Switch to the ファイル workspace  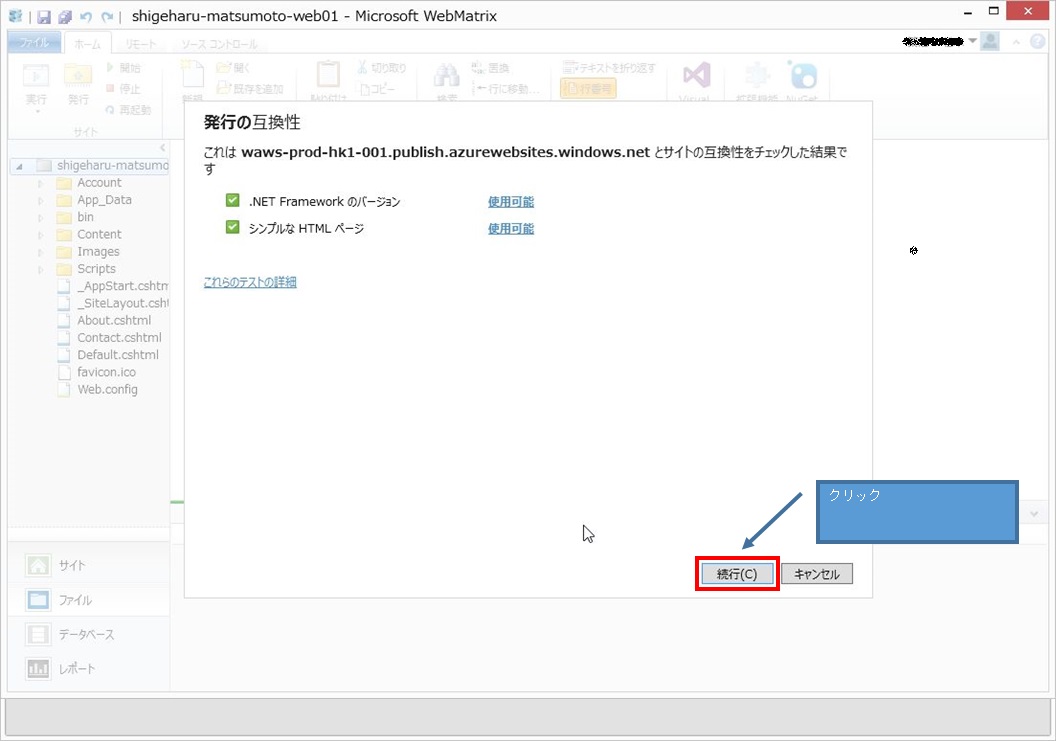[88, 600]
